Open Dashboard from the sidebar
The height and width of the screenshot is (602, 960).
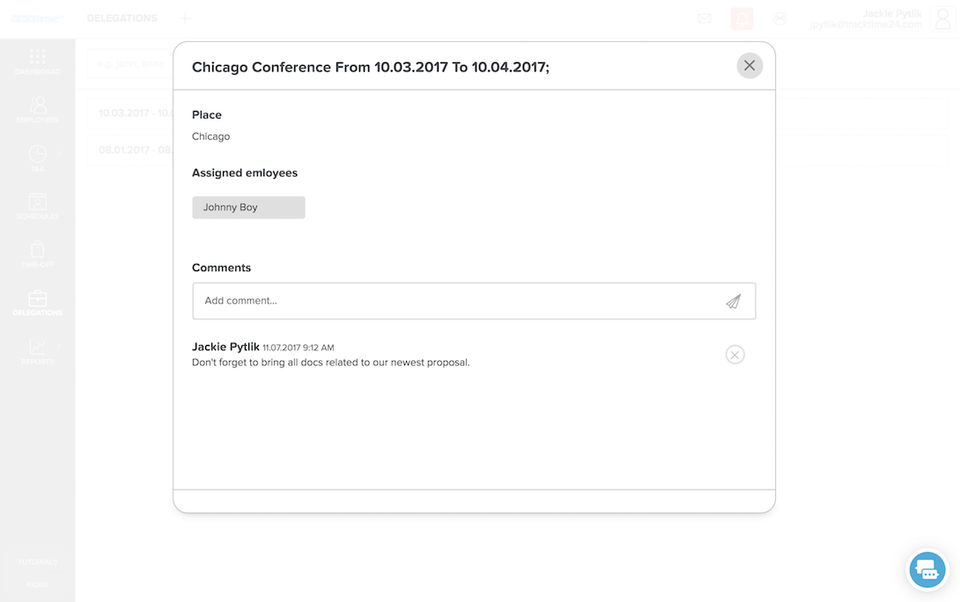tap(37, 62)
